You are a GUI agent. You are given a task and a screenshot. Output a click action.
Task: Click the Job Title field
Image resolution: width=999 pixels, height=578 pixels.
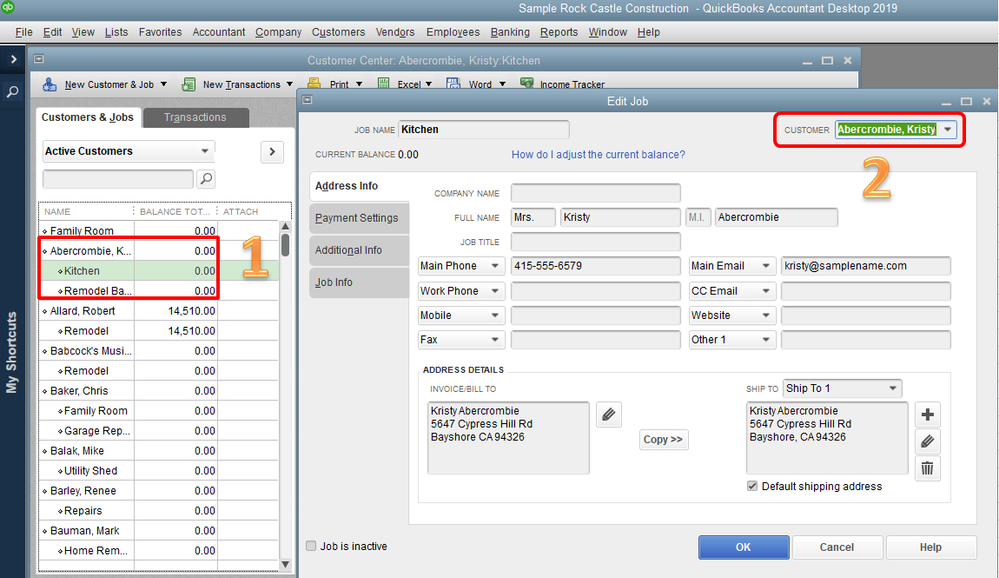(596, 242)
